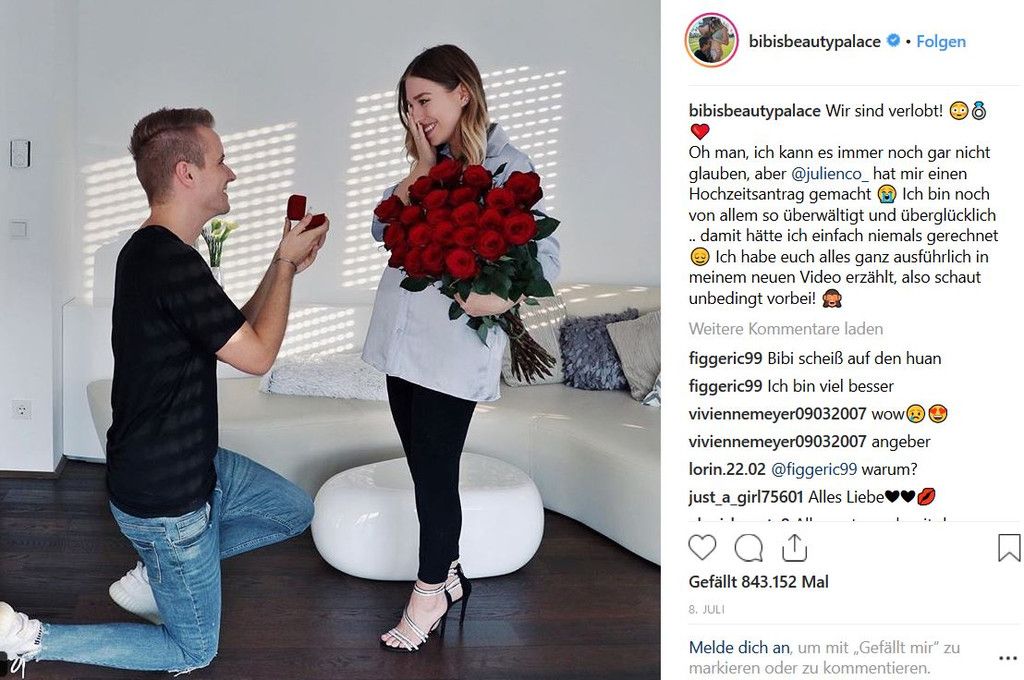Follow the account via Folgen
The image size is (1024, 680).
940,41
